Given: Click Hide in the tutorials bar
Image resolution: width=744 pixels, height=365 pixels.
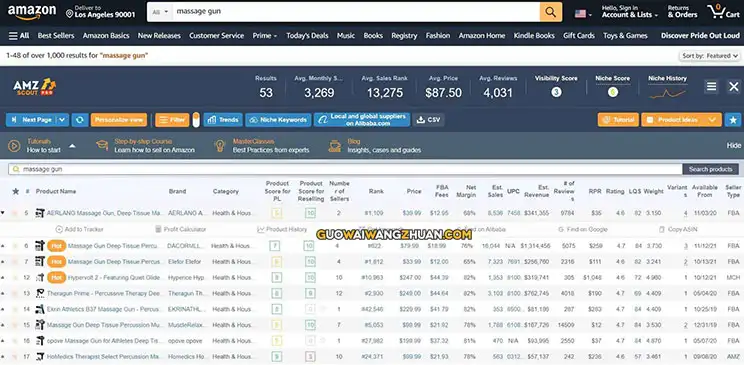Looking at the screenshot, I should coord(734,146).
